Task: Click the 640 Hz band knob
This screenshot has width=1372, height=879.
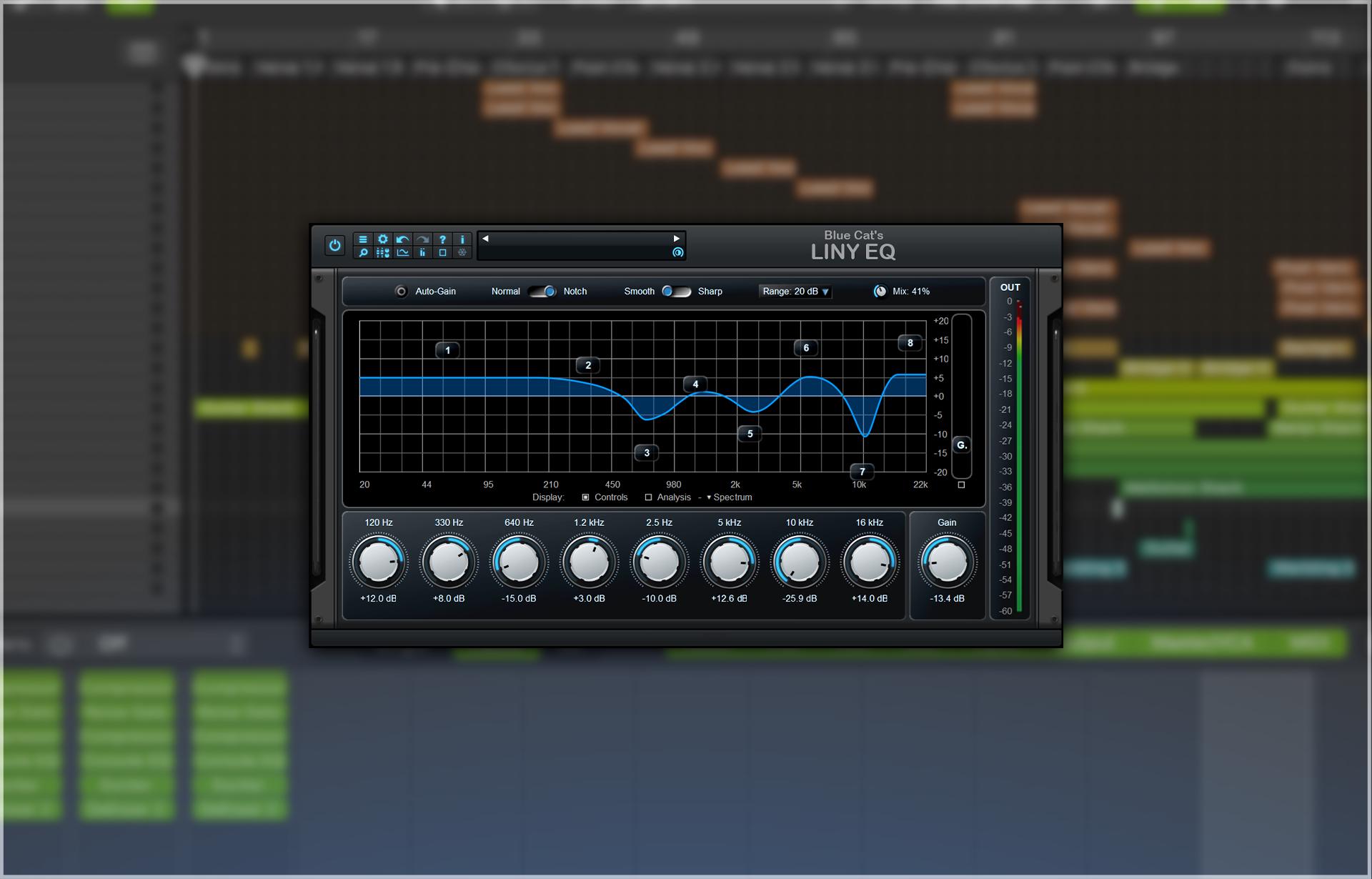Action: (519, 562)
